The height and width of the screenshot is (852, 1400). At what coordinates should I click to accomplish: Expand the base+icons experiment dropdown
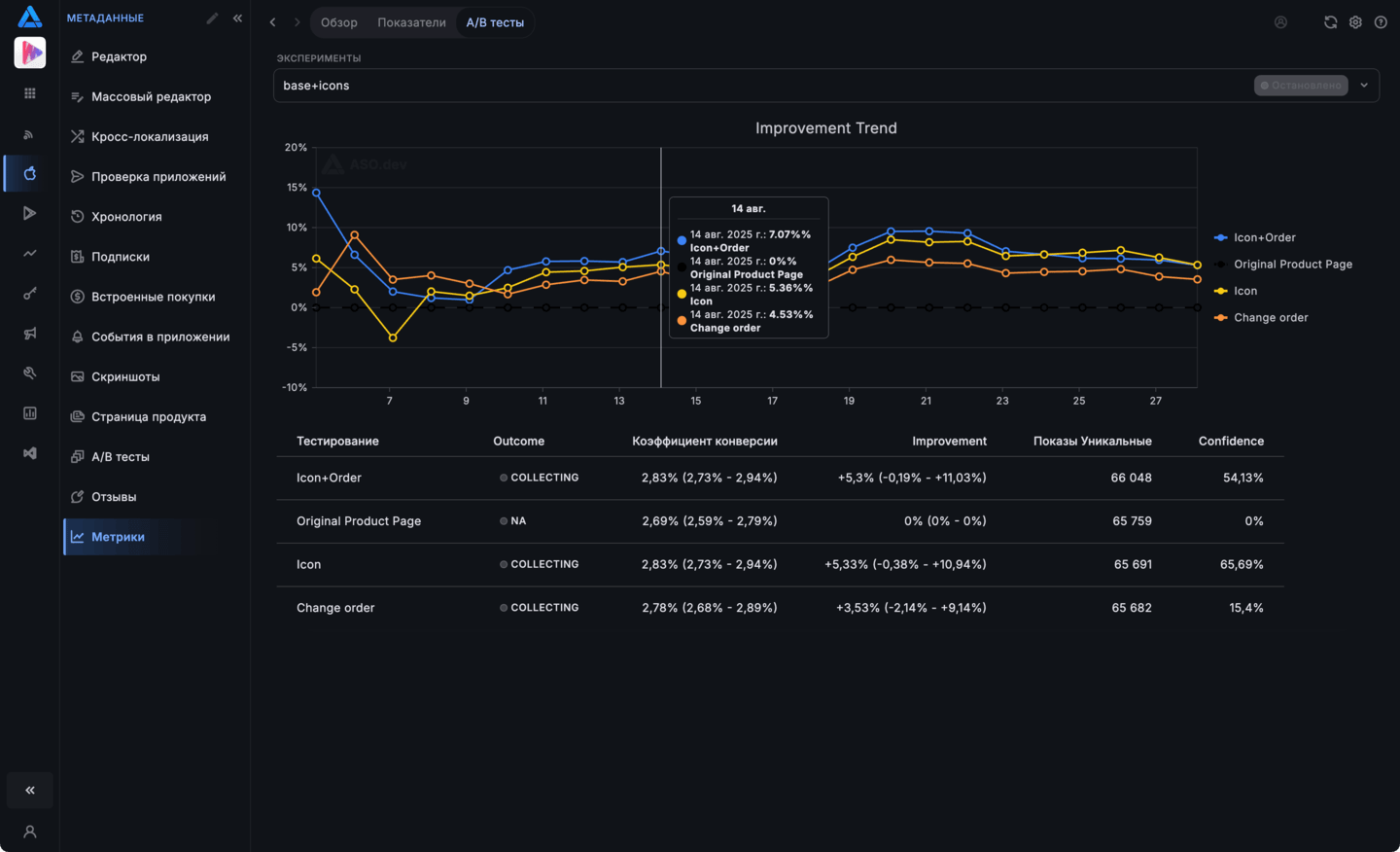[x=1364, y=86]
